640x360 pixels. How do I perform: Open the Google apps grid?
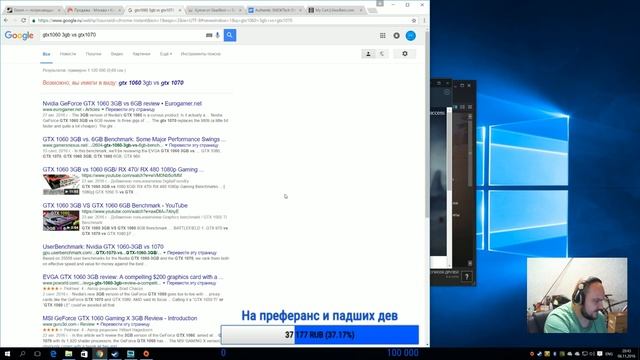click(382, 36)
